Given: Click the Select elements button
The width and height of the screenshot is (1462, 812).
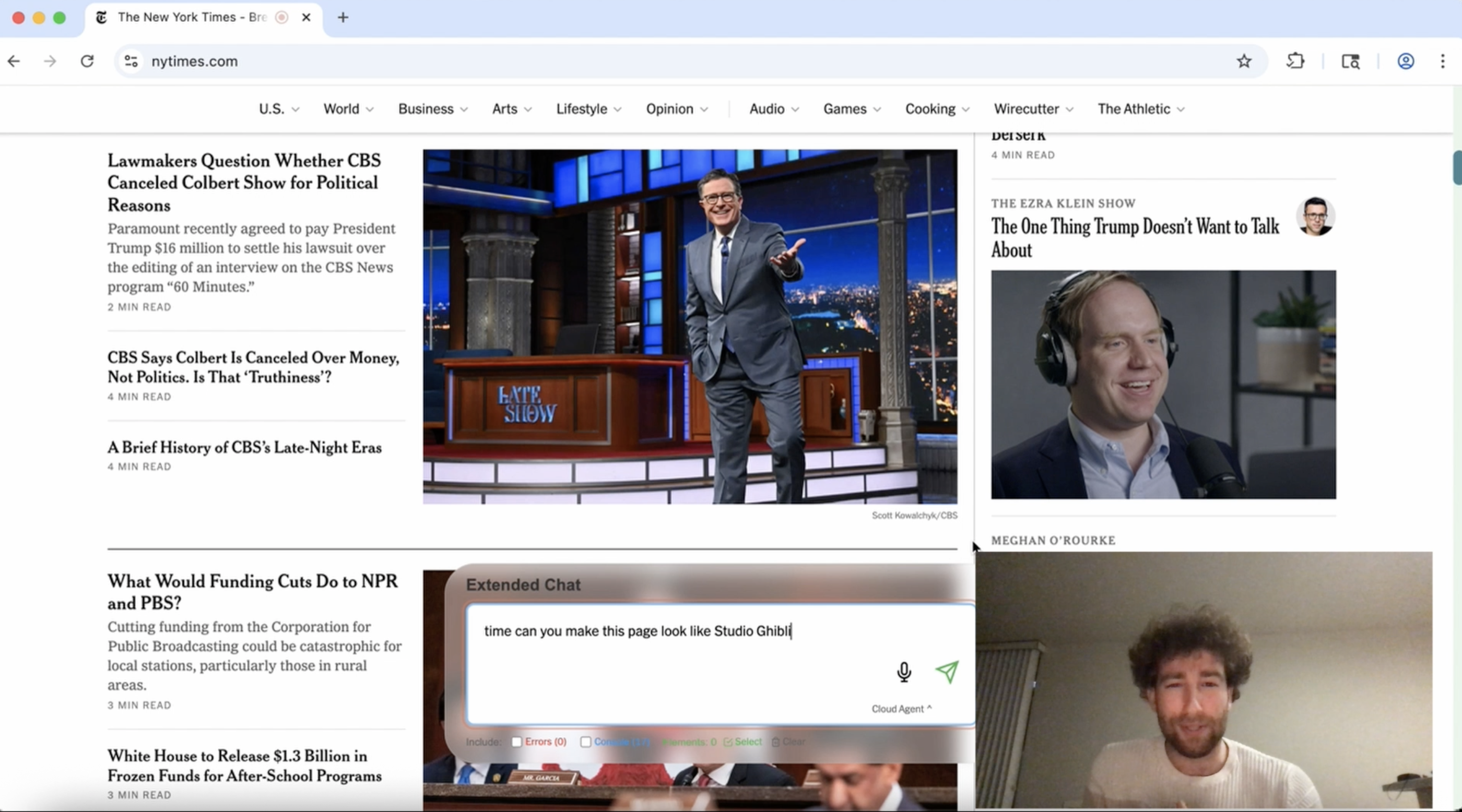Looking at the screenshot, I should 742,742.
